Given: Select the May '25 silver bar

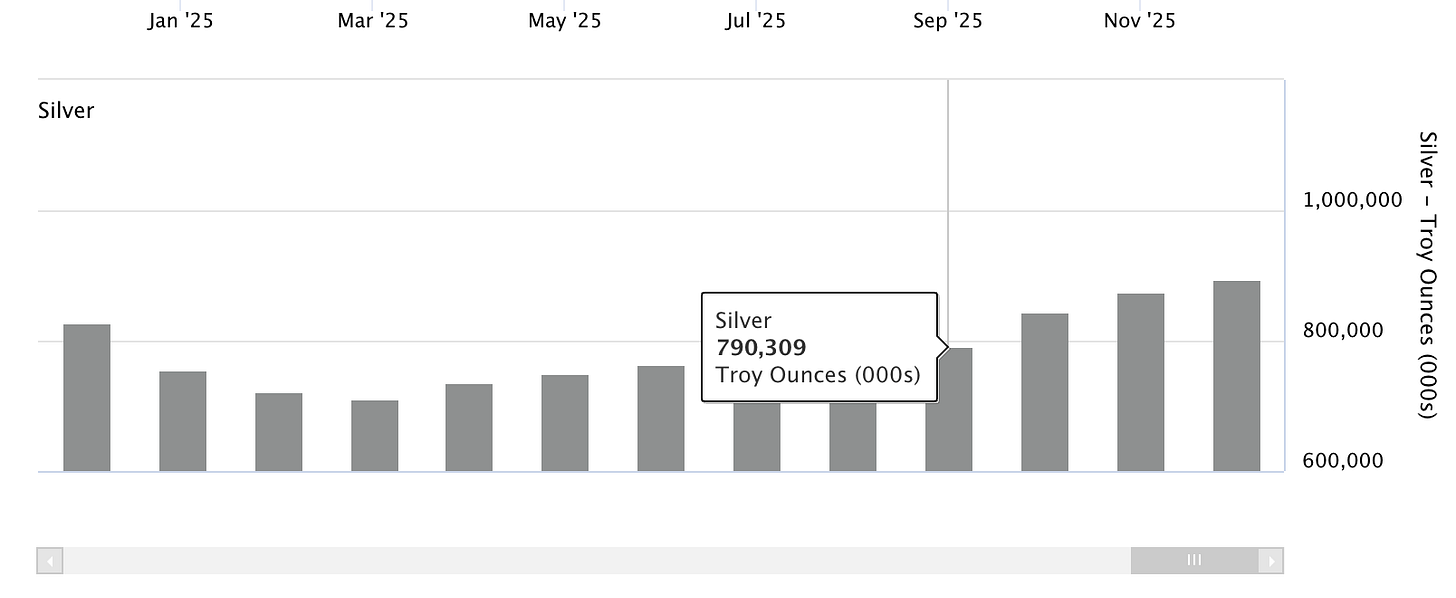Looking at the screenshot, I should (565, 423).
